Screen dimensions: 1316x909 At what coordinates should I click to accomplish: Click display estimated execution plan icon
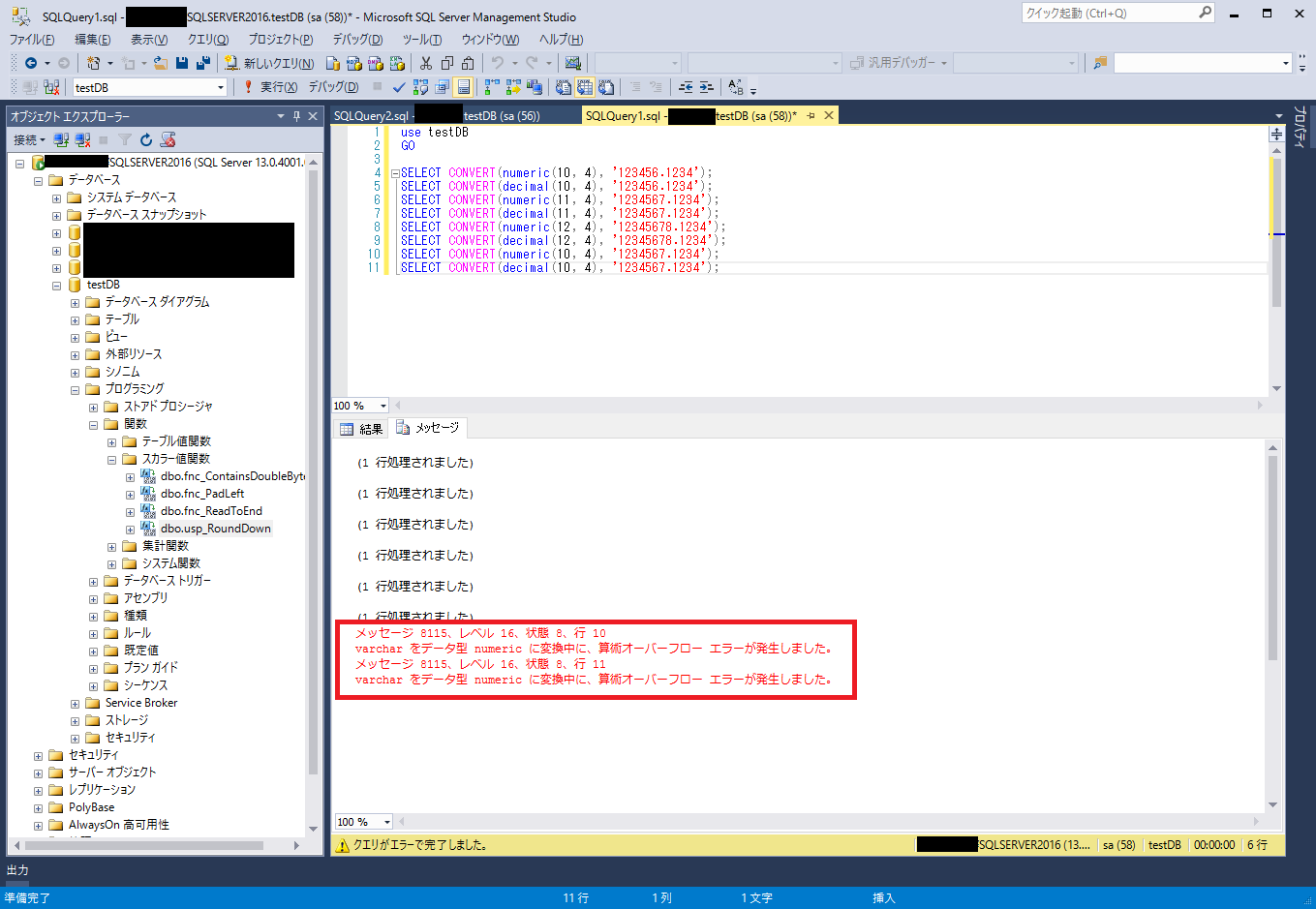(420, 87)
